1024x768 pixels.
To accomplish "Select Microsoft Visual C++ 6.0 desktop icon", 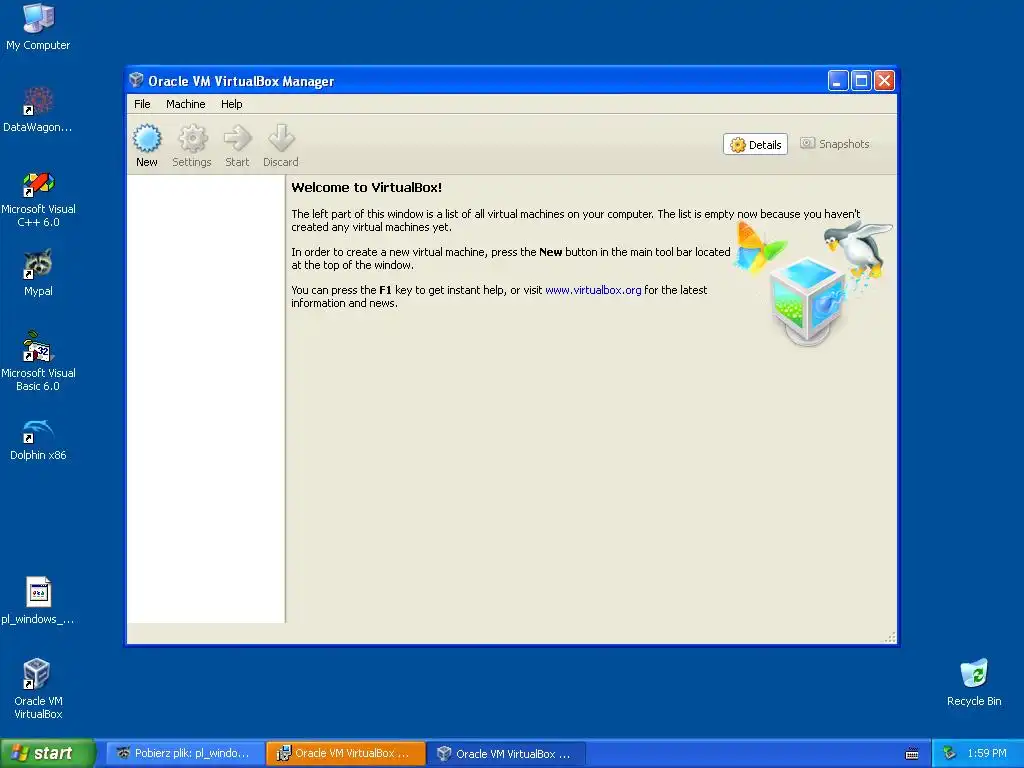I will 38,199.
